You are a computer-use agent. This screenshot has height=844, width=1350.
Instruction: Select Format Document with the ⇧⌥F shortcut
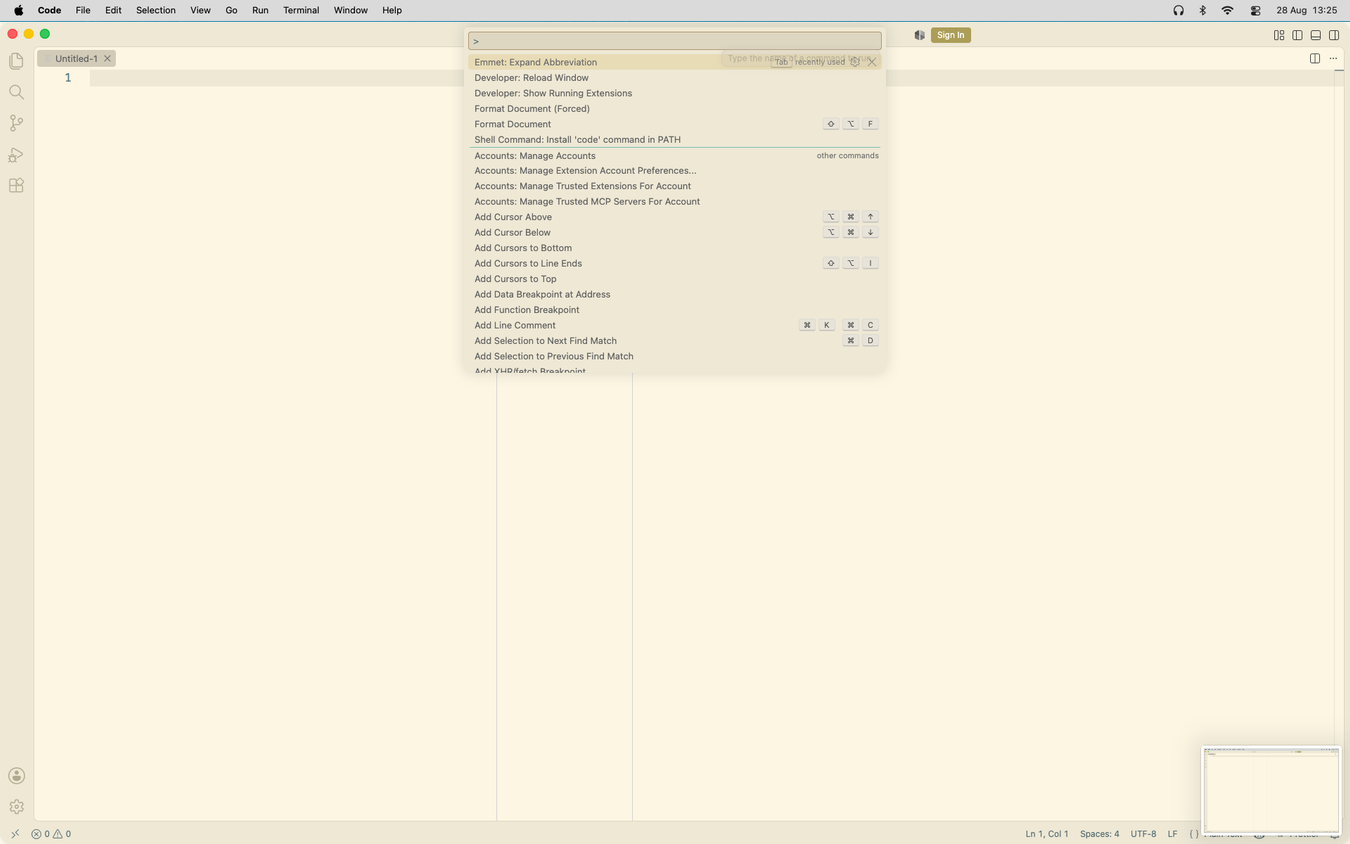point(675,124)
